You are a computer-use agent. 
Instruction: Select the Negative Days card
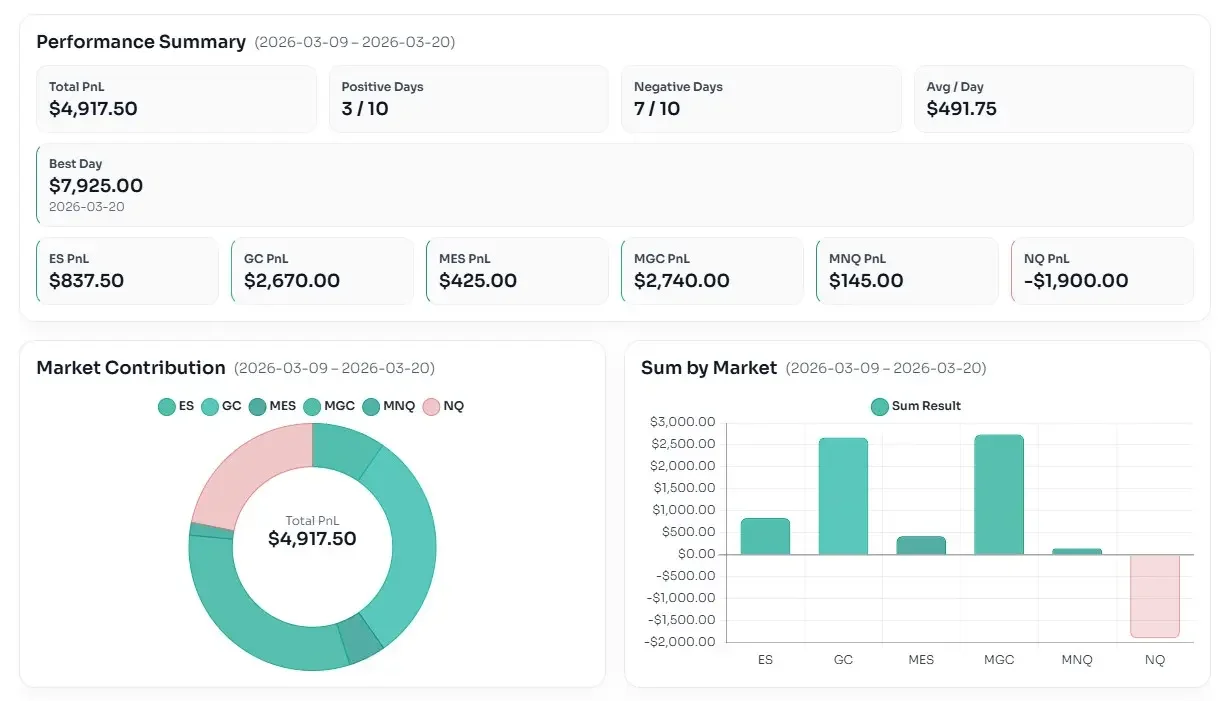click(761, 99)
